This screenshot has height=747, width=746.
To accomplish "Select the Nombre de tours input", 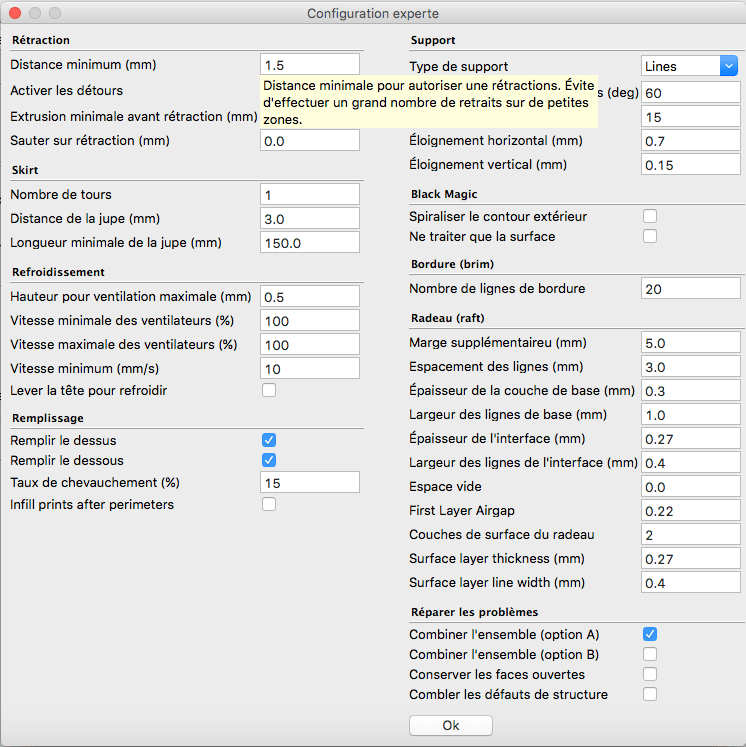I will [310, 195].
